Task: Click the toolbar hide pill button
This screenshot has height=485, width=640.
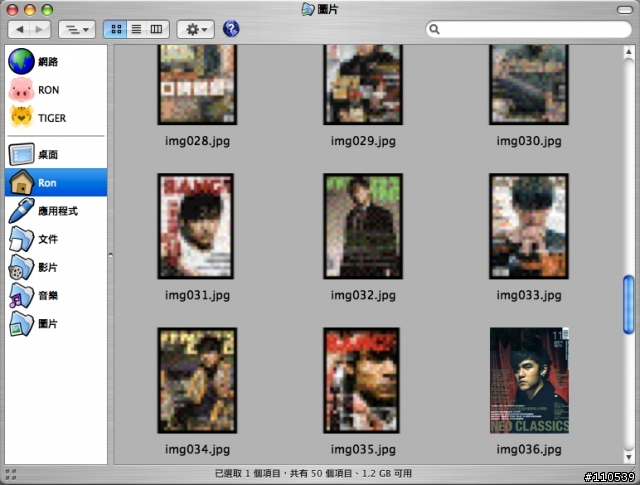Action: pyautogui.click(x=624, y=9)
